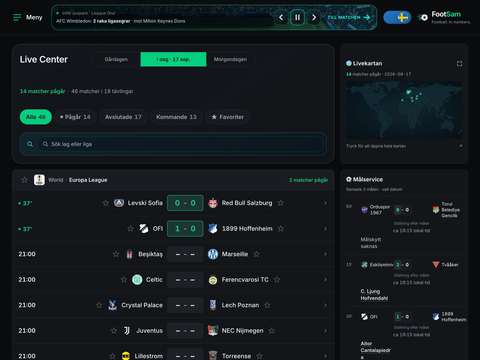This screenshot has width=480, height=360.
Task: Star Celtic as favorite
Action: pos(124,280)
